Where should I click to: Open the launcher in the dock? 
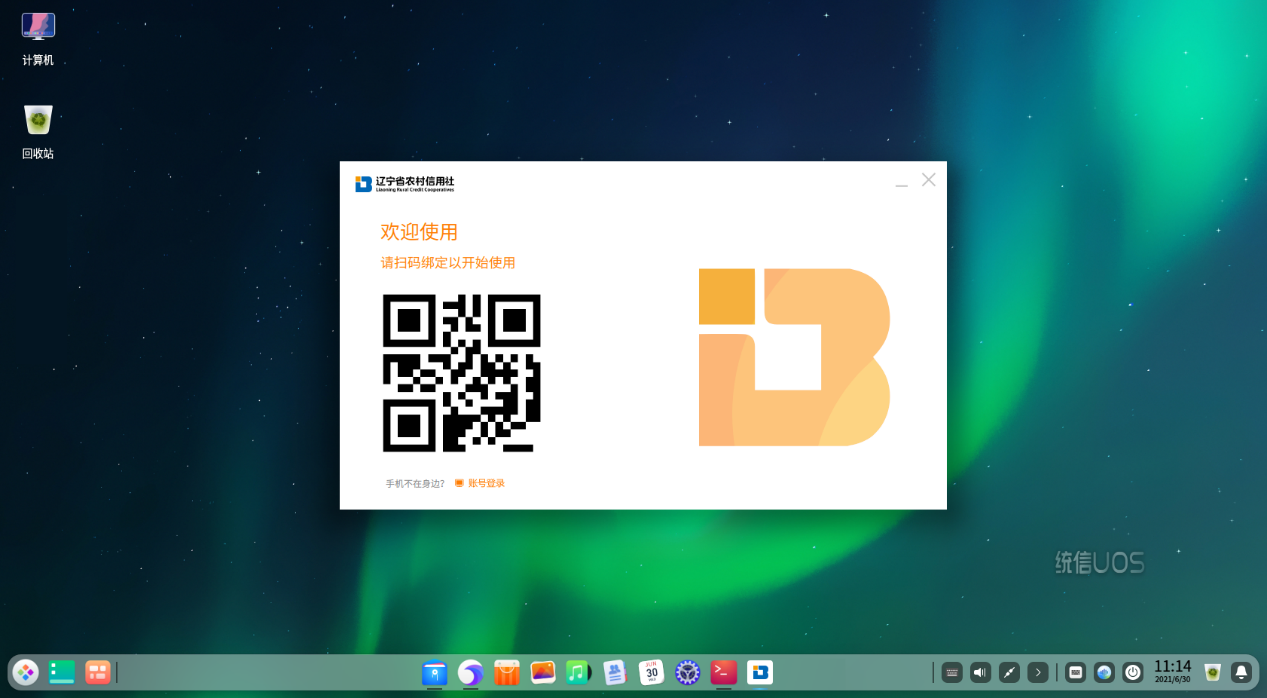point(26,672)
